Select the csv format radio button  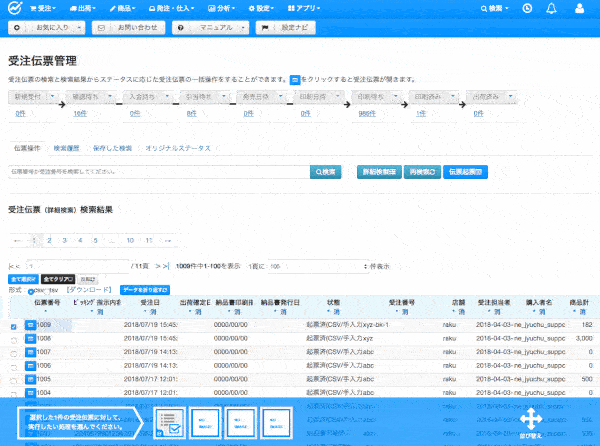click(31, 291)
